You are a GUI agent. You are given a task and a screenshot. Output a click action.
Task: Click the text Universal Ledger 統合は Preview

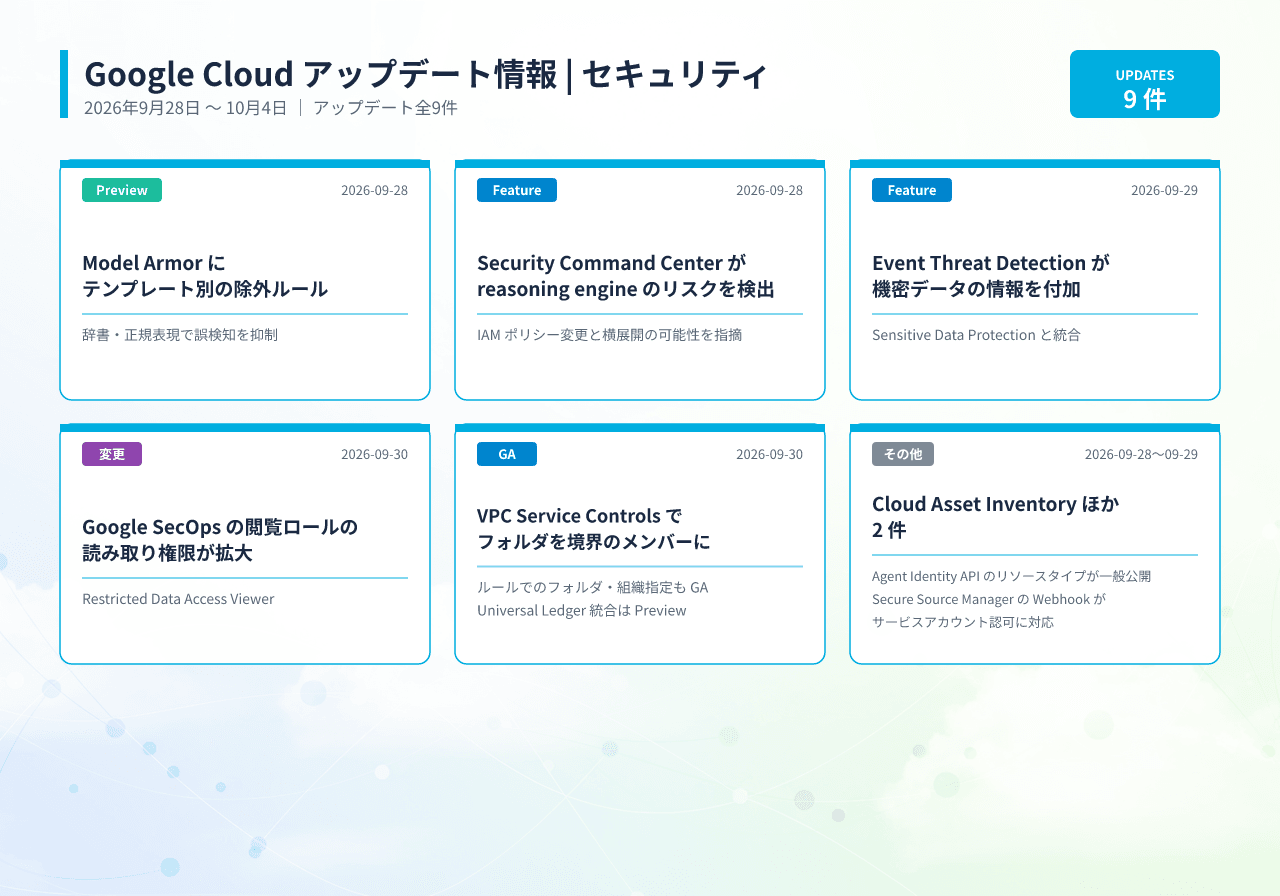click(x=582, y=610)
